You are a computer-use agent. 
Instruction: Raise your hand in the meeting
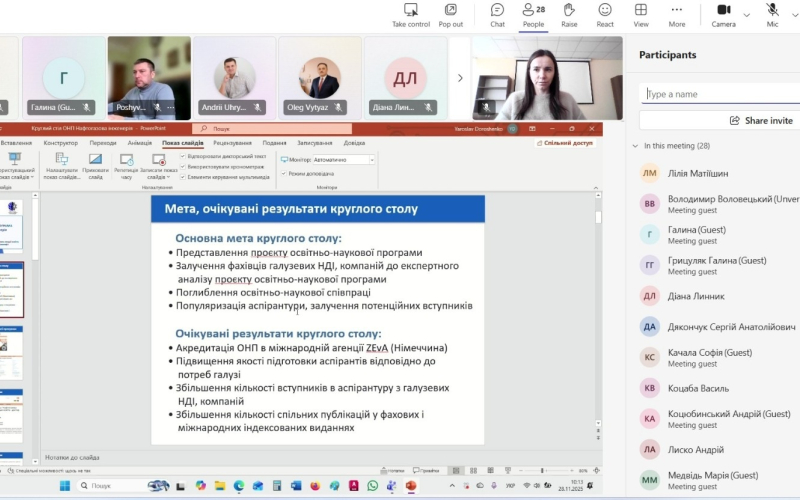click(569, 14)
